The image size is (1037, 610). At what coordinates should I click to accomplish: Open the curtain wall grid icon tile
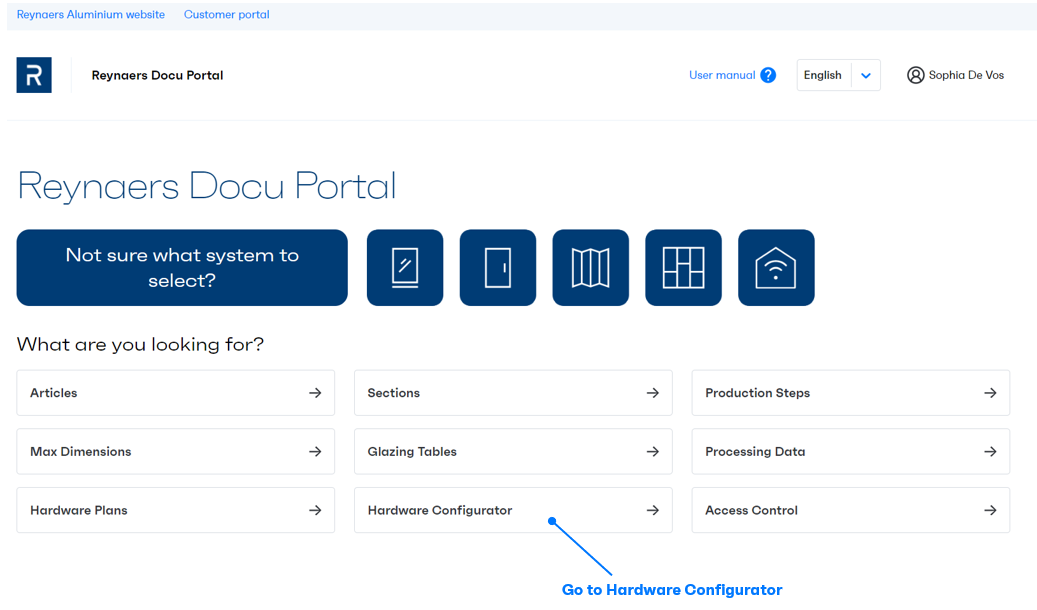point(683,267)
